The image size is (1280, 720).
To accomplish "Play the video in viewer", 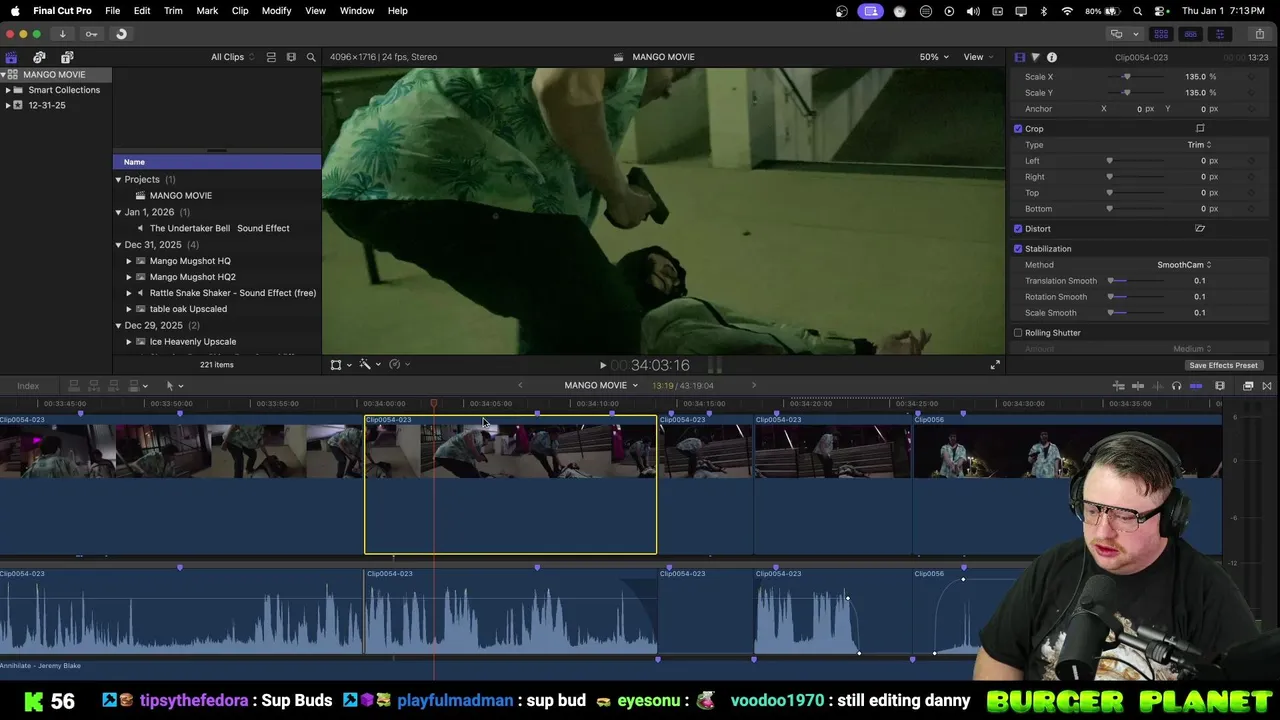I will point(602,365).
